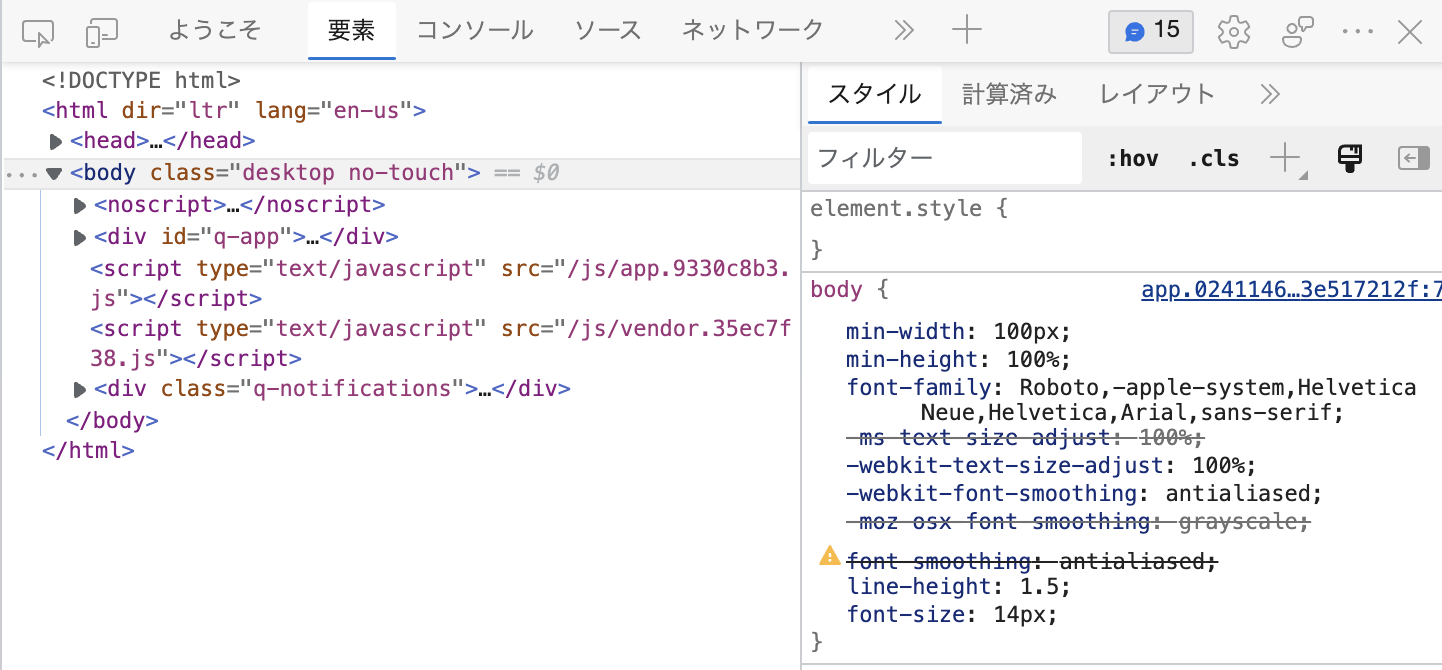Click the new style rule plus icon
This screenshot has width=1442, height=670.
(1285, 158)
